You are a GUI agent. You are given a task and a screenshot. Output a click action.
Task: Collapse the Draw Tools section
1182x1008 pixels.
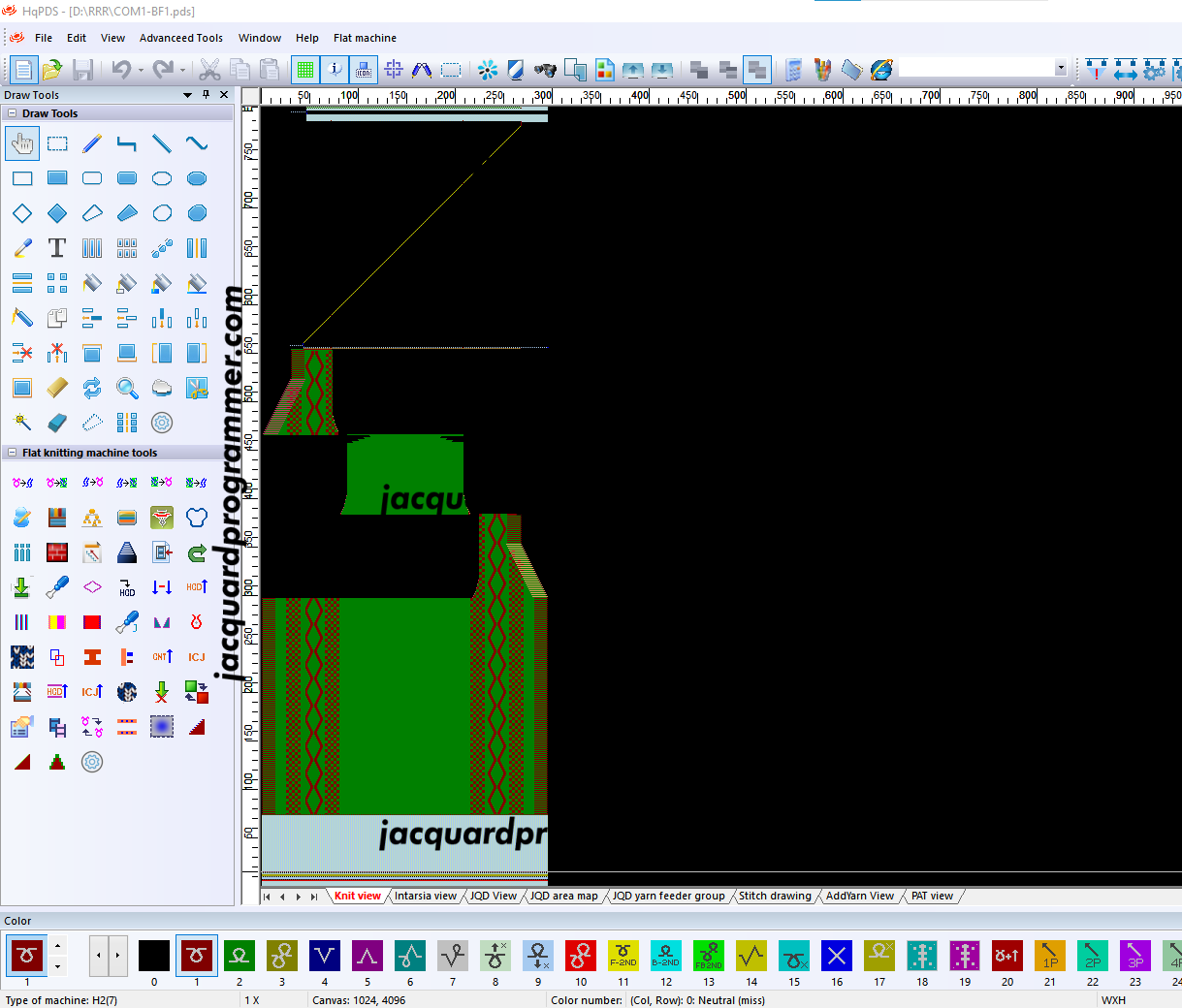(x=13, y=113)
